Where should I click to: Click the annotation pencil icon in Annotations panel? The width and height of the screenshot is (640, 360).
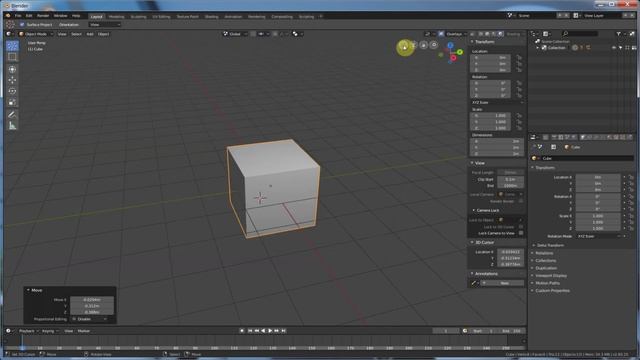click(x=474, y=283)
